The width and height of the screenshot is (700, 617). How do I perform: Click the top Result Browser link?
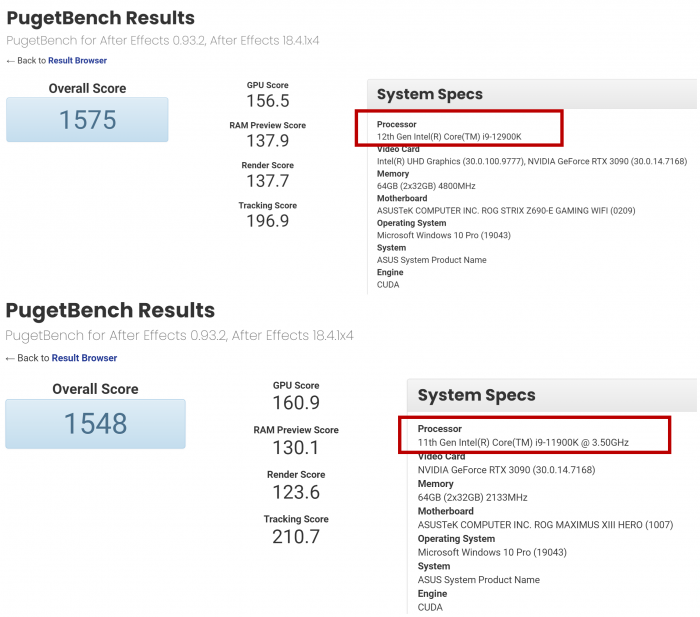(77, 61)
